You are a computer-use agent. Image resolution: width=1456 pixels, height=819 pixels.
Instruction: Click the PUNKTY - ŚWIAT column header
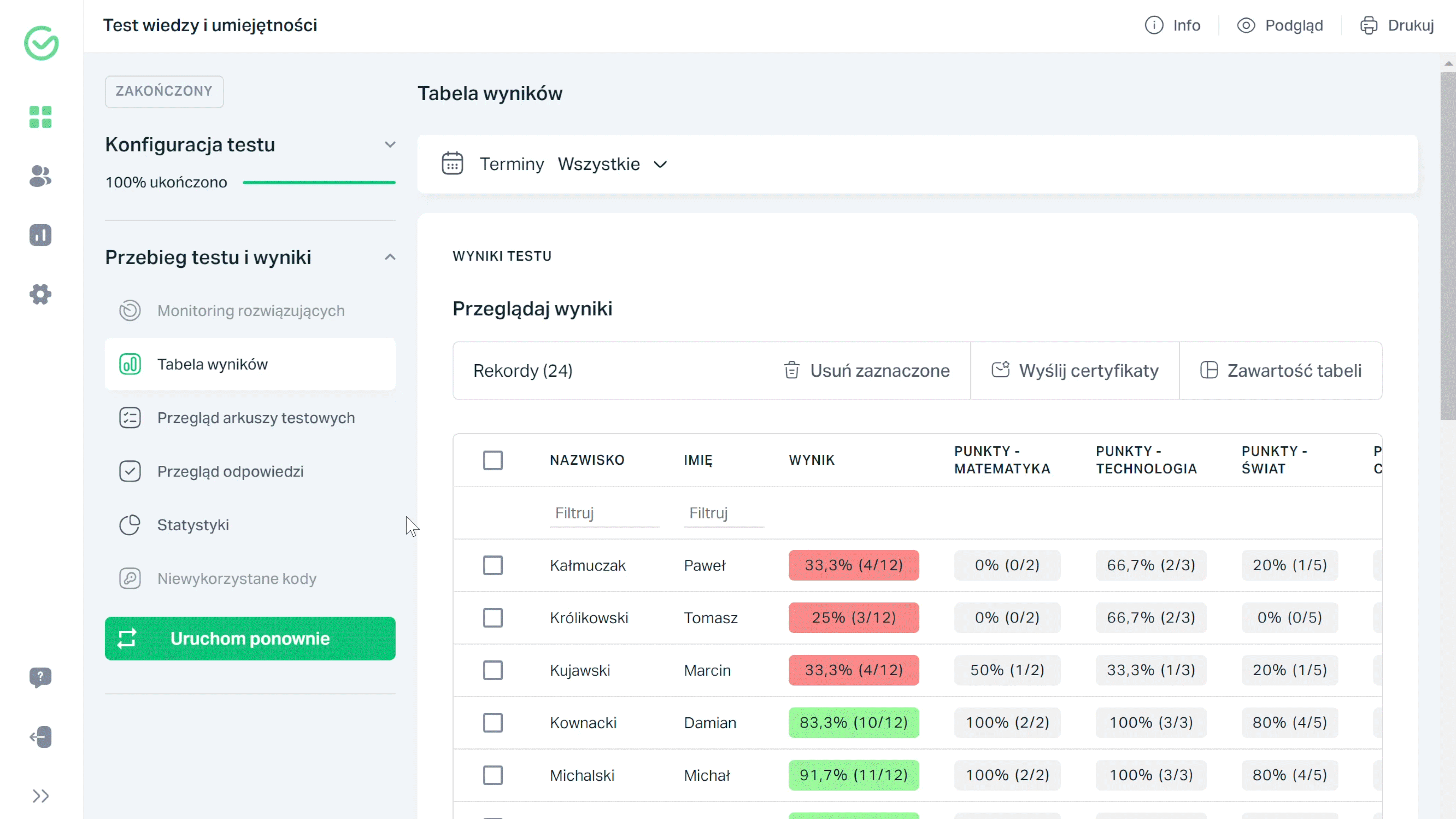(x=1274, y=460)
